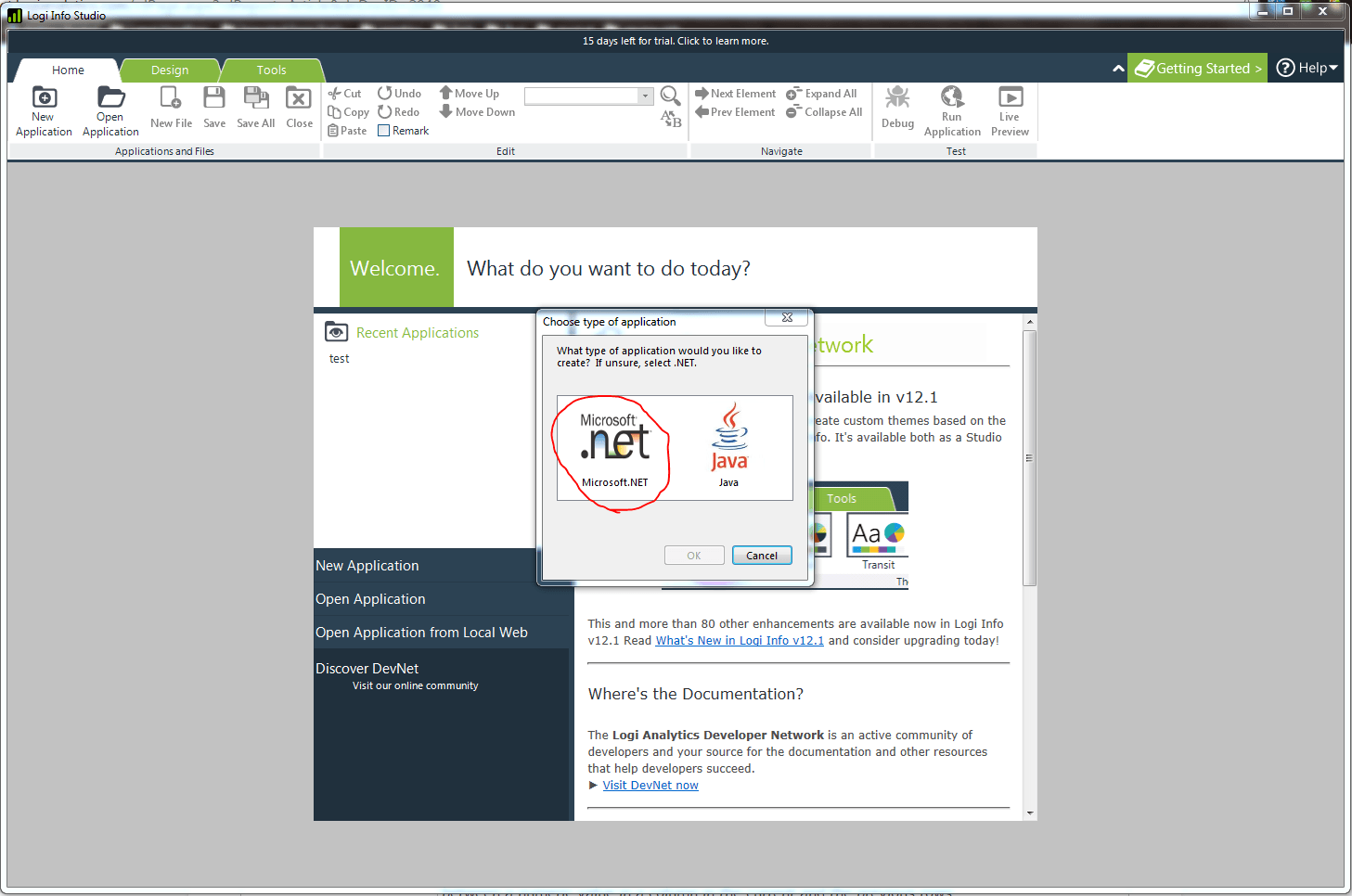
Task: Start Debug from the Test group
Action: point(896,109)
